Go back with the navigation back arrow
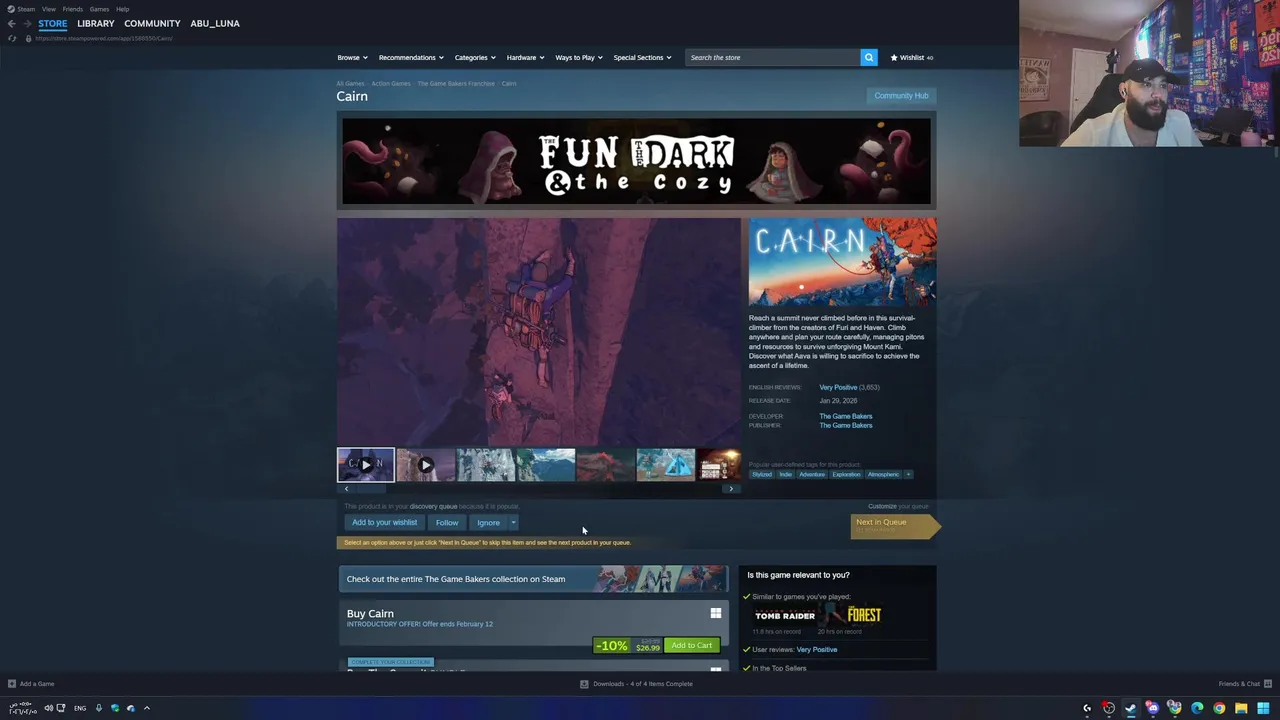This screenshot has width=1280, height=720. click(x=11, y=23)
